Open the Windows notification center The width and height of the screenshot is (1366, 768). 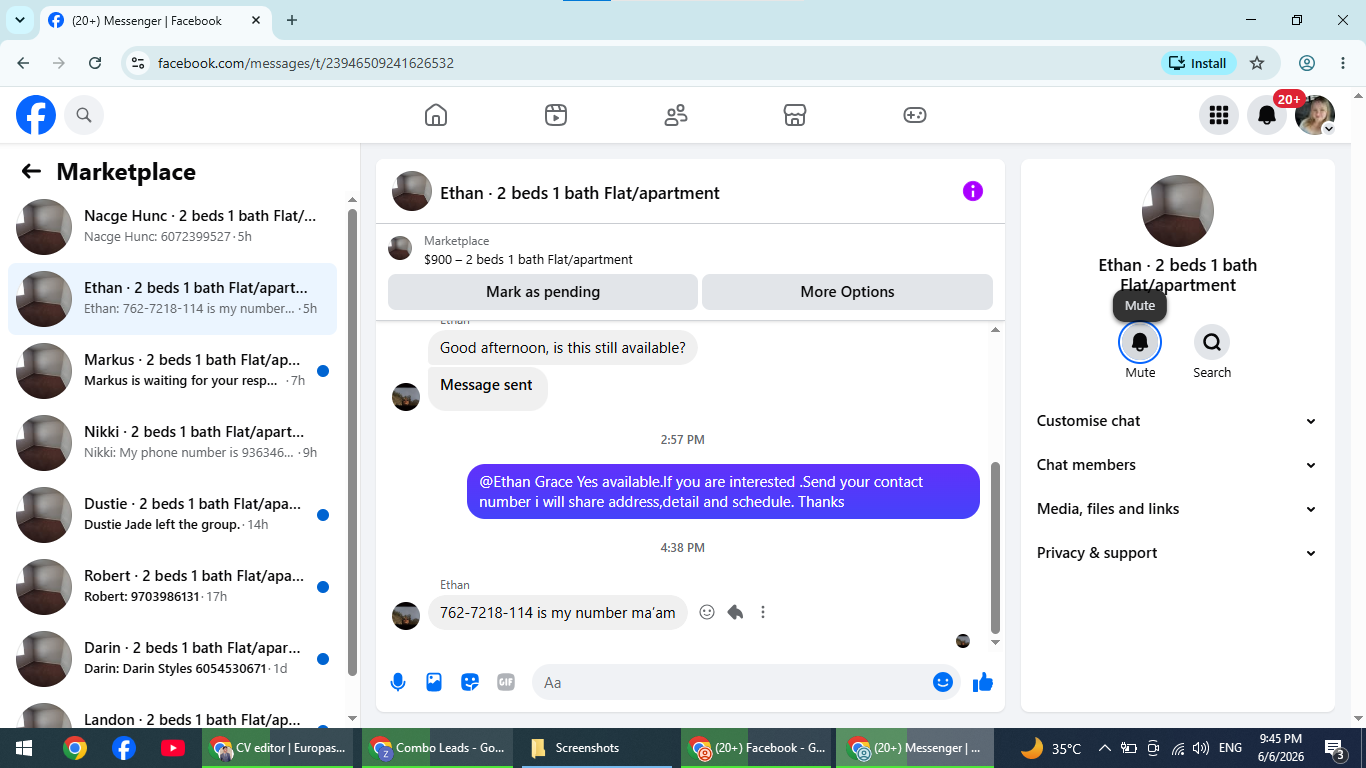coord(1334,748)
